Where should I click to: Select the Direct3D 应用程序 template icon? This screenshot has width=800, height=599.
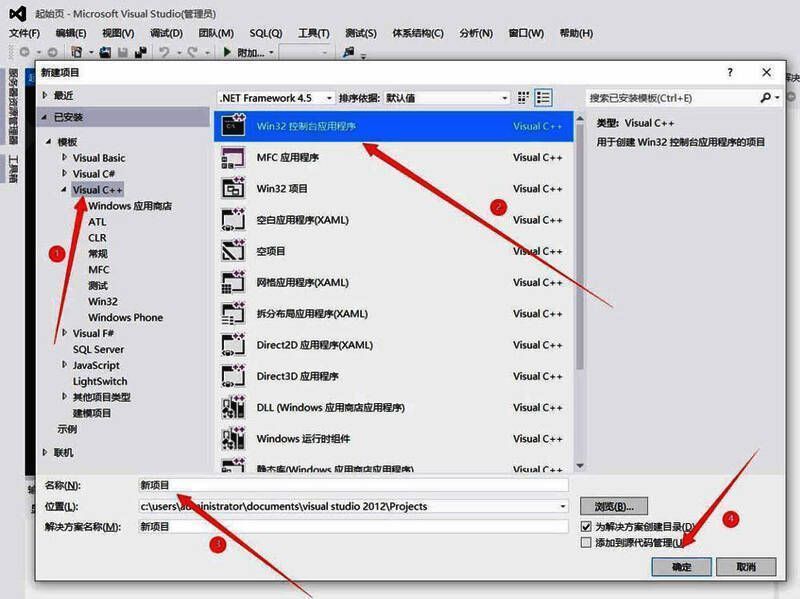(232, 375)
